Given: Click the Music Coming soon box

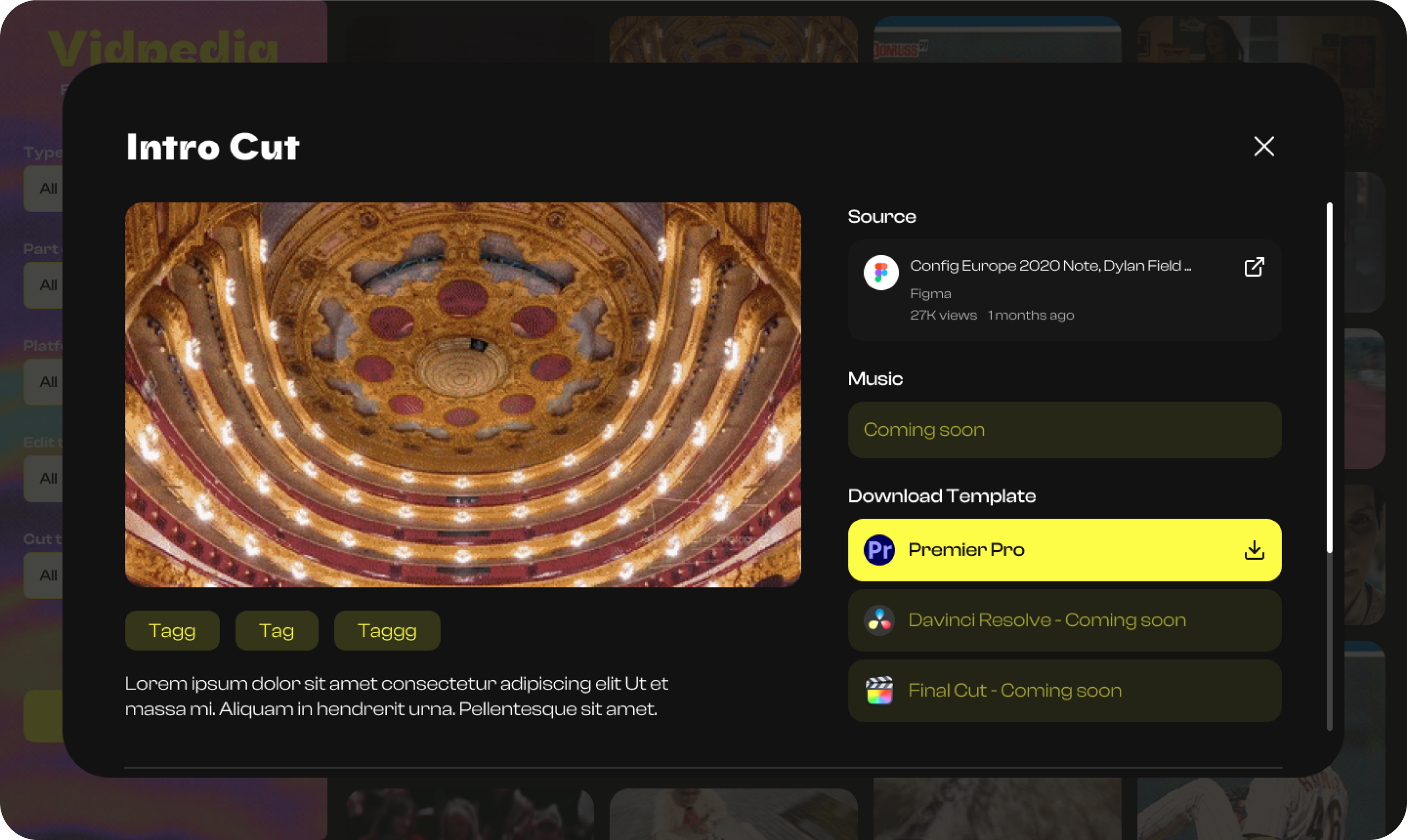Looking at the screenshot, I should point(1065,429).
